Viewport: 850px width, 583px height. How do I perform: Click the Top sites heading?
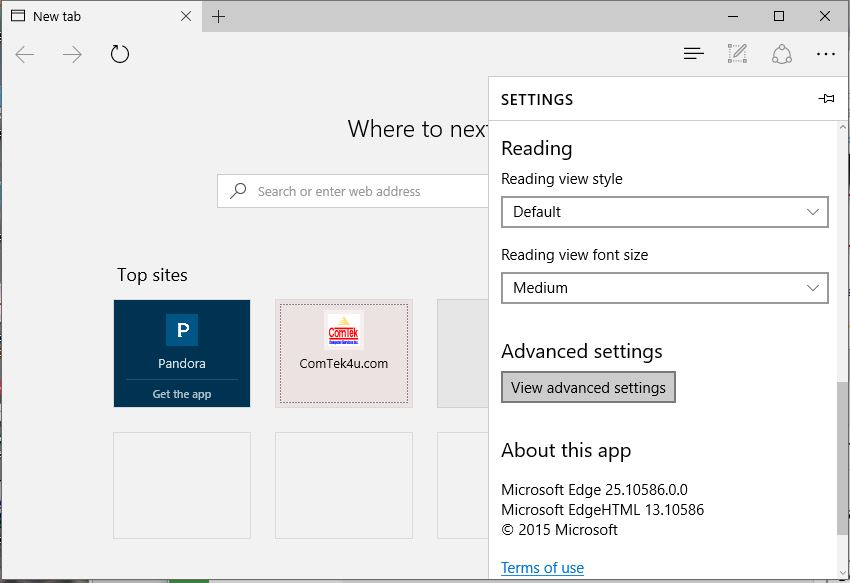pos(152,275)
